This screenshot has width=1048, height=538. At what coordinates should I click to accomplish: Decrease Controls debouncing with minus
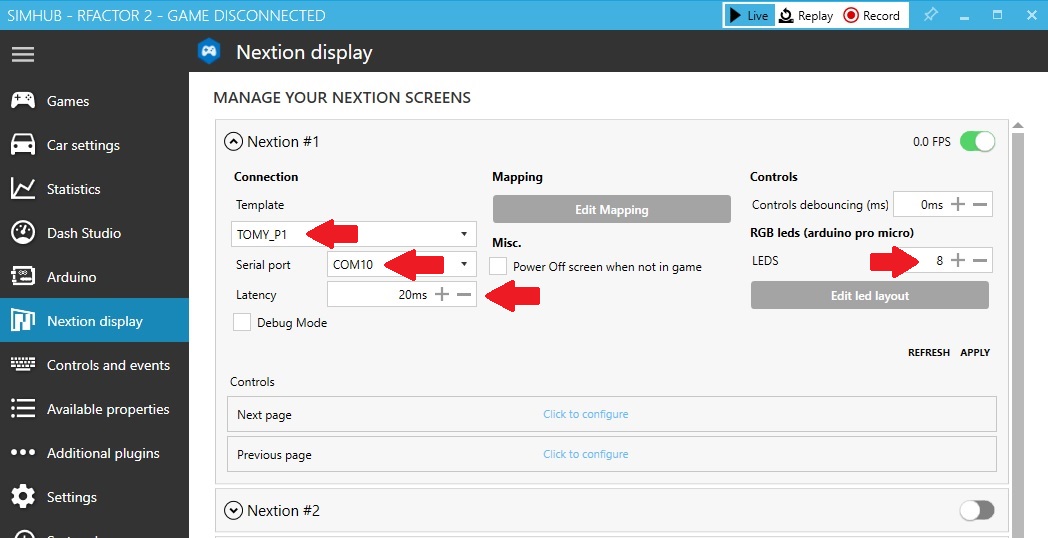point(980,205)
